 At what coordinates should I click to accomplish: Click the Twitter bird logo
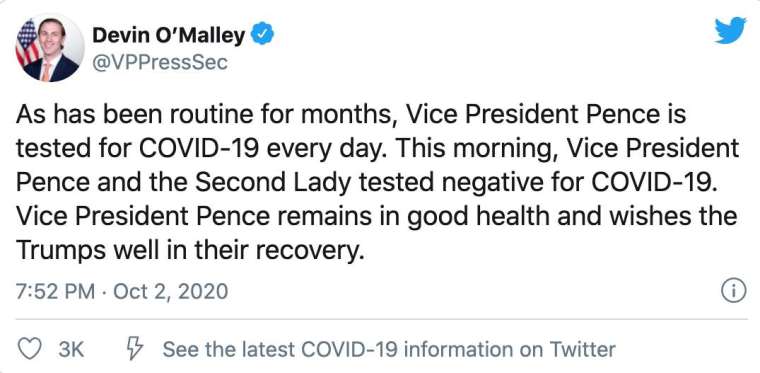click(x=730, y=30)
